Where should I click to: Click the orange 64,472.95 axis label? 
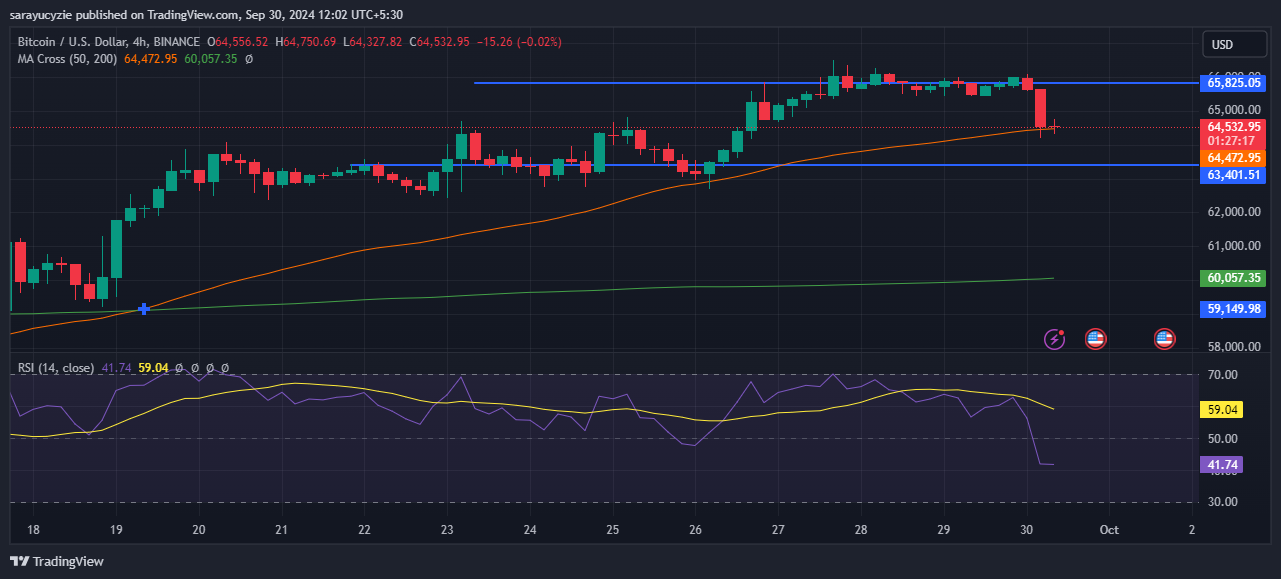[x=1234, y=158]
